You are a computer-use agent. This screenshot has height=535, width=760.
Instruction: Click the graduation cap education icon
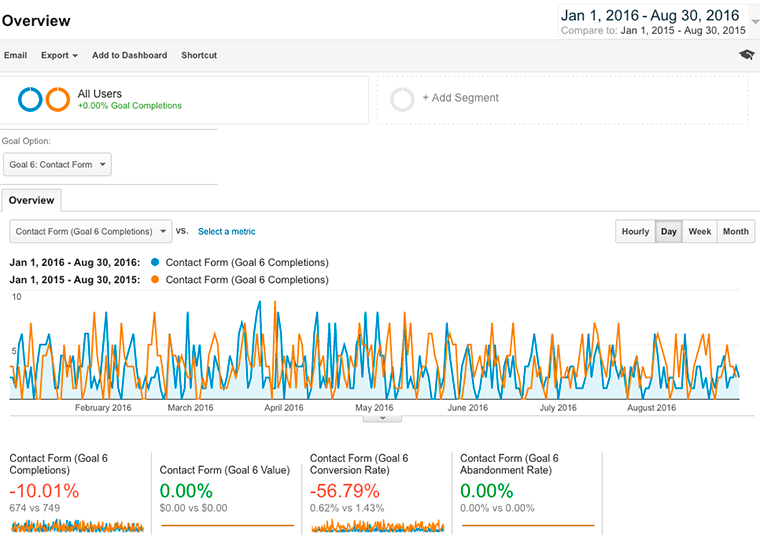pyautogui.click(x=746, y=54)
